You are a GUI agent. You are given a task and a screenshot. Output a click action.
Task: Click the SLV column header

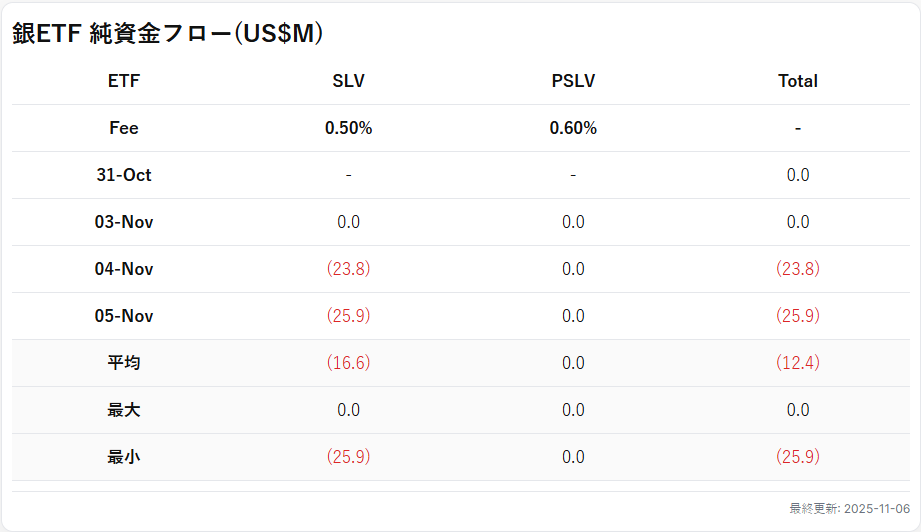pos(348,81)
